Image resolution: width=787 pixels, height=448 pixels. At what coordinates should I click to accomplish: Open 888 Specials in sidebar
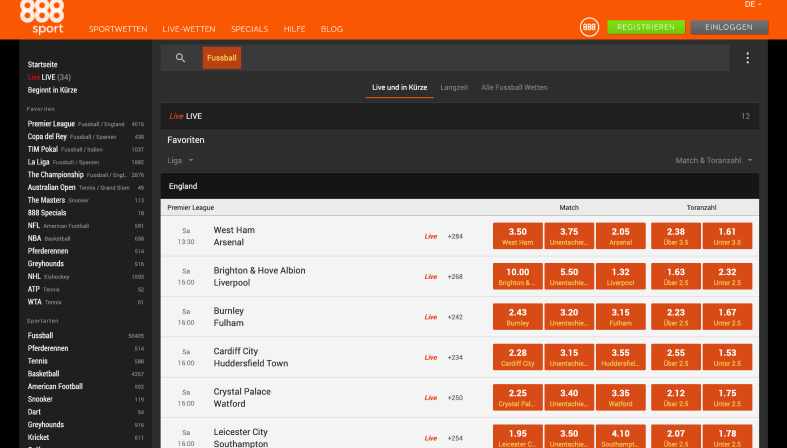85,213
